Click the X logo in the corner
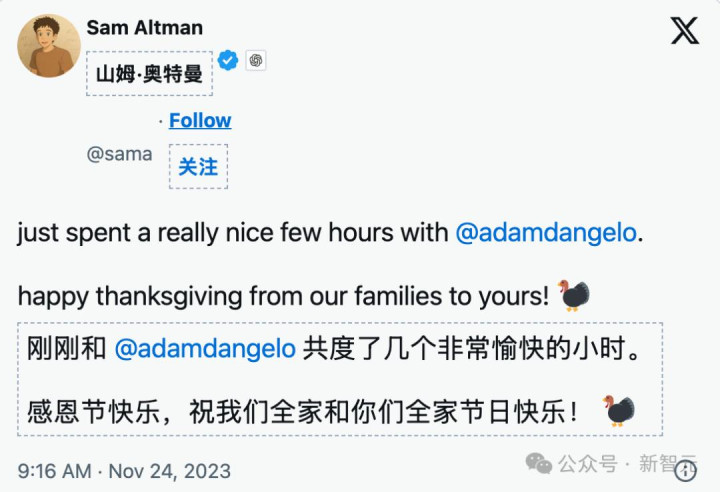 [x=685, y=31]
